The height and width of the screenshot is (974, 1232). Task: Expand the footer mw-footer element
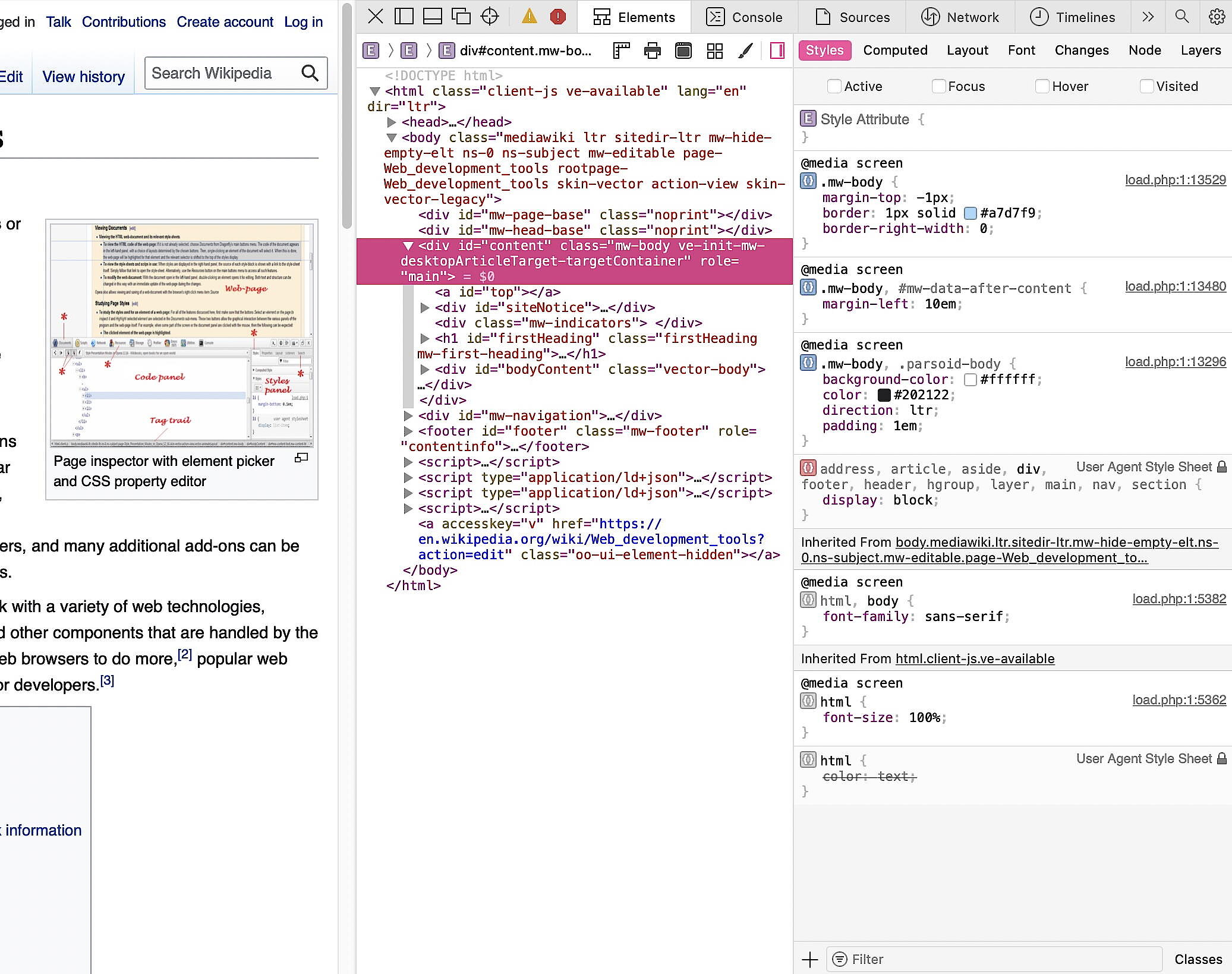coord(408,431)
